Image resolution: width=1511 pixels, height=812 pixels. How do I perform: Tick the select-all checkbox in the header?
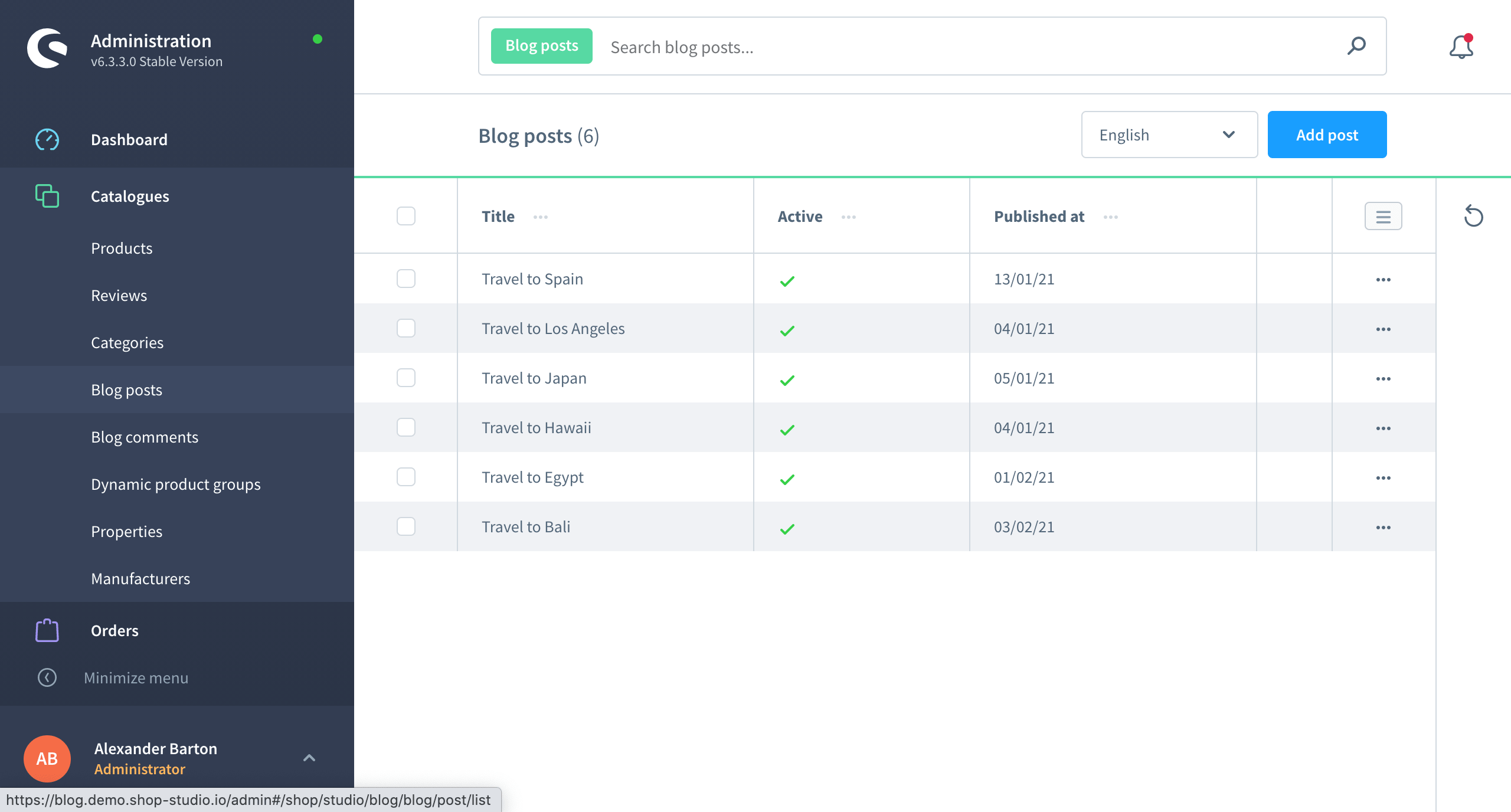[x=406, y=216]
